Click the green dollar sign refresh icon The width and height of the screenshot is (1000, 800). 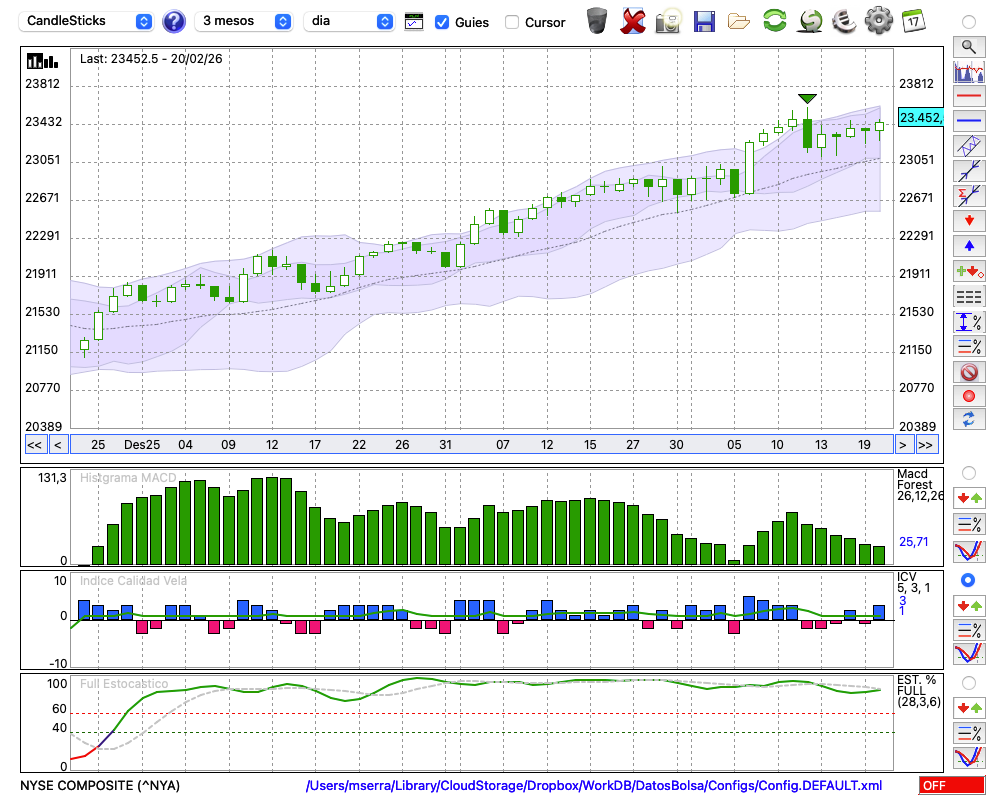pos(810,21)
